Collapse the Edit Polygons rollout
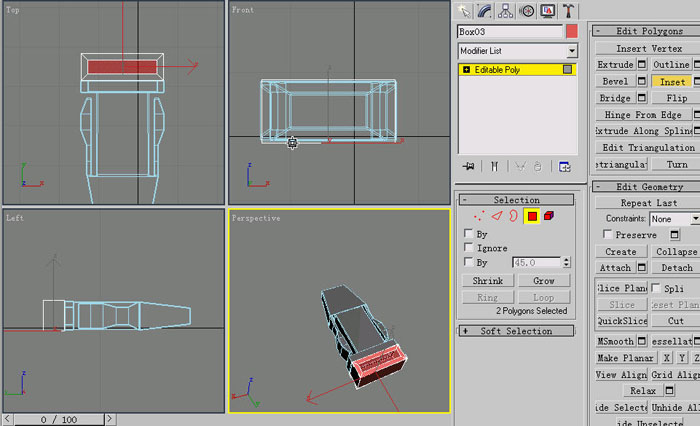Viewport: 700px width, 426px height. click(x=647, y=31)
